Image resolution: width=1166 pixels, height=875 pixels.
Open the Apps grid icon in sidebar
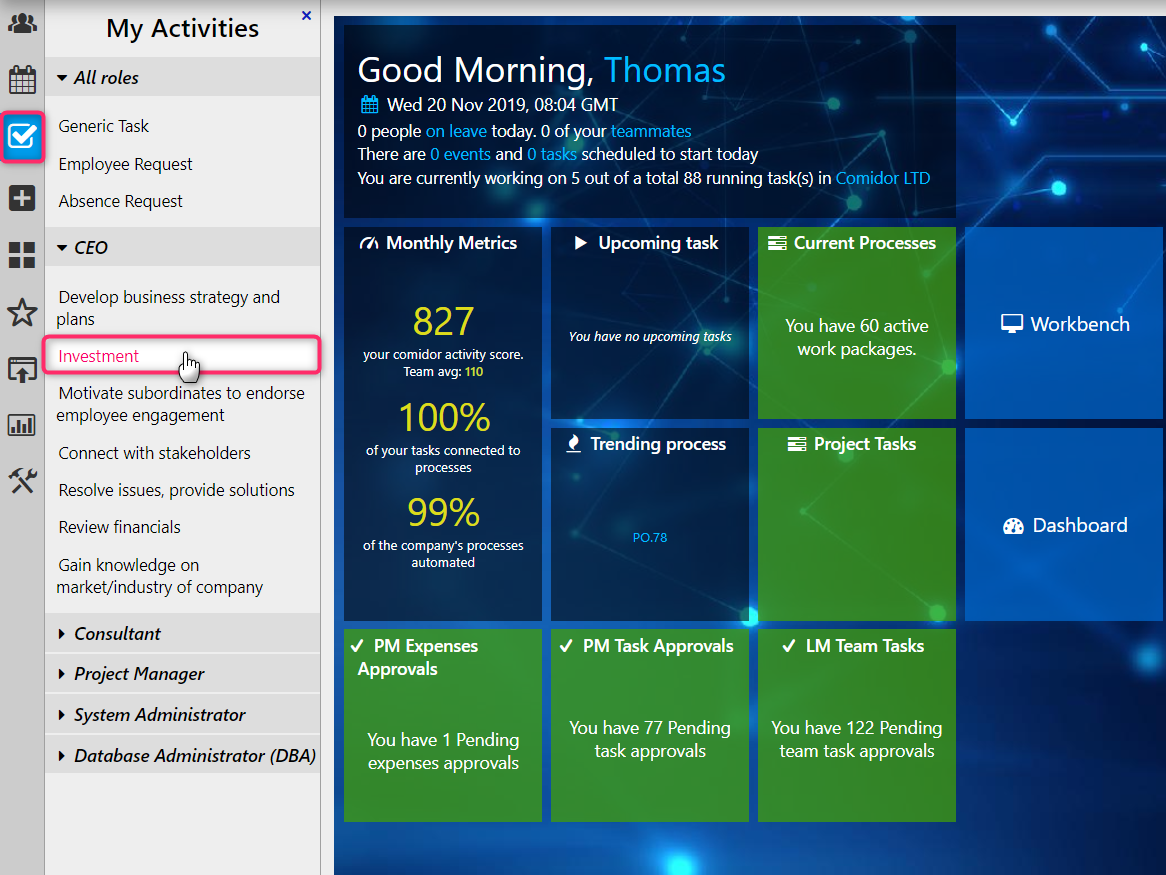click(x=21, y=255)
